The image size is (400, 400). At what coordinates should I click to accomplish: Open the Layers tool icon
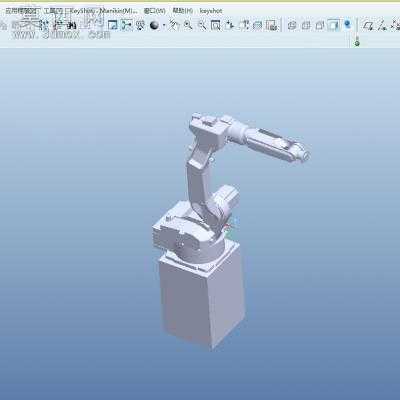tap(258, 25)
